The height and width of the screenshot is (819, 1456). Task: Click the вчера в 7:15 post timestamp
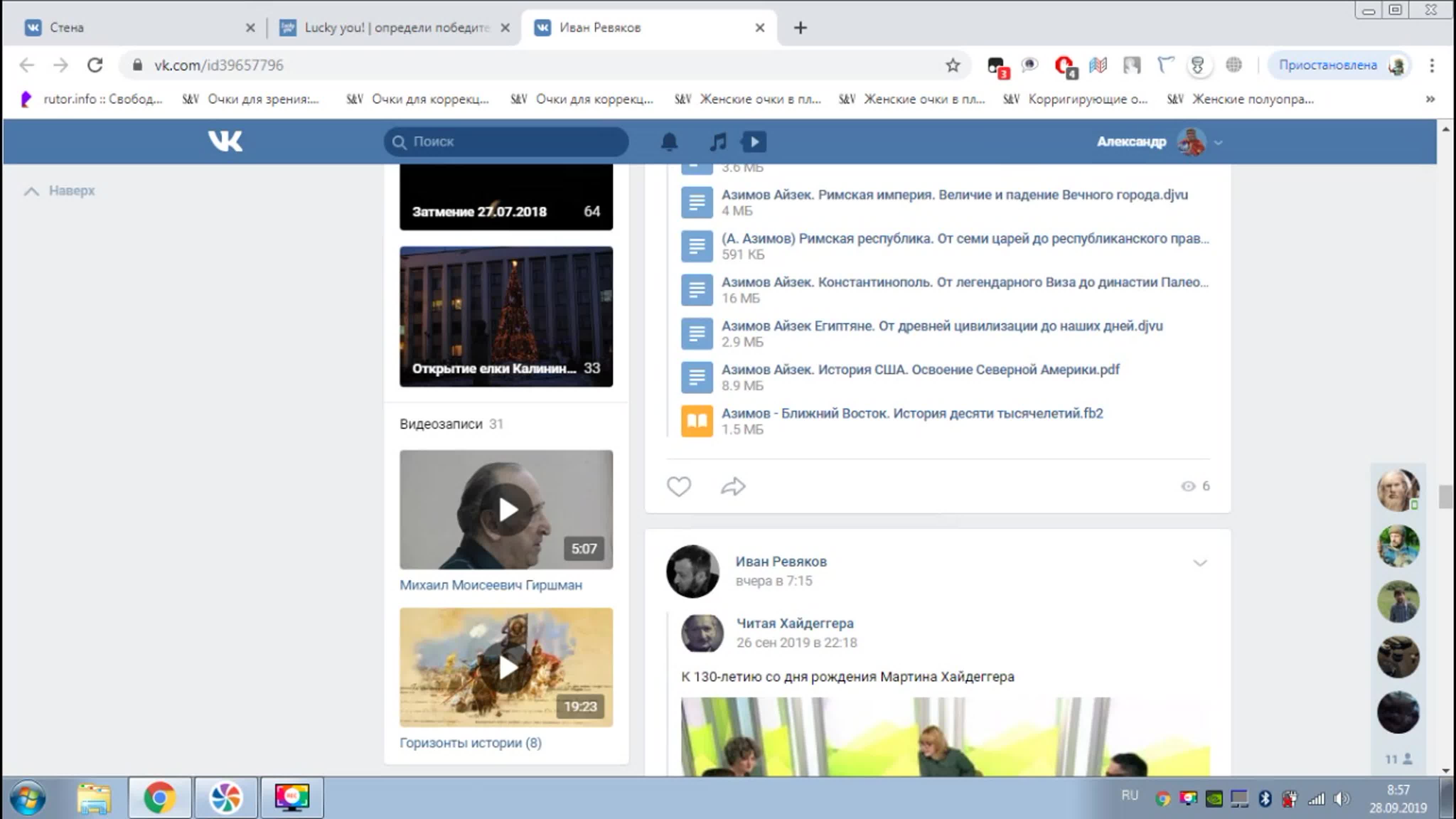(x=773, y=581)
